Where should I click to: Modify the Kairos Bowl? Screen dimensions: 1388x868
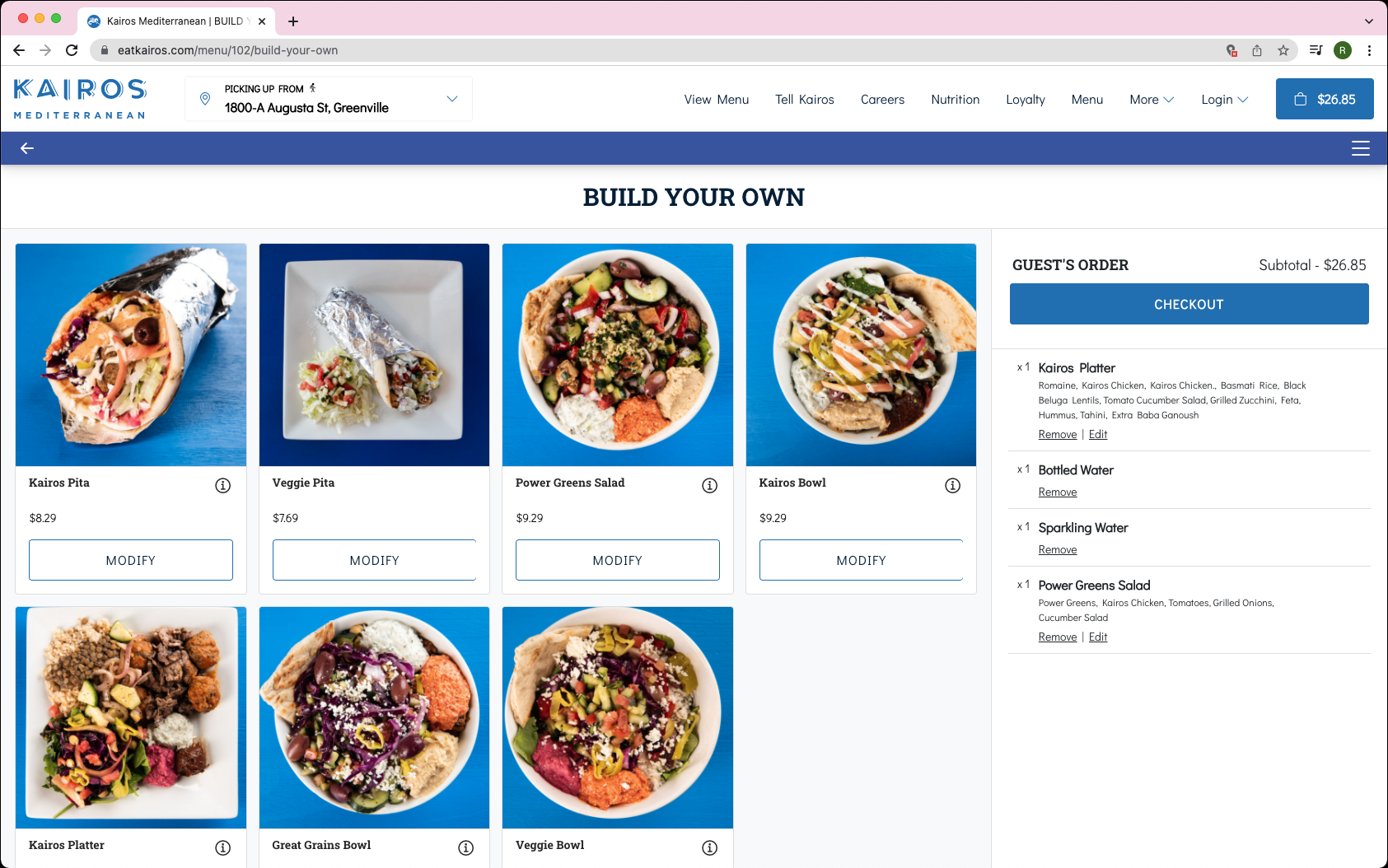pos(861,560)
